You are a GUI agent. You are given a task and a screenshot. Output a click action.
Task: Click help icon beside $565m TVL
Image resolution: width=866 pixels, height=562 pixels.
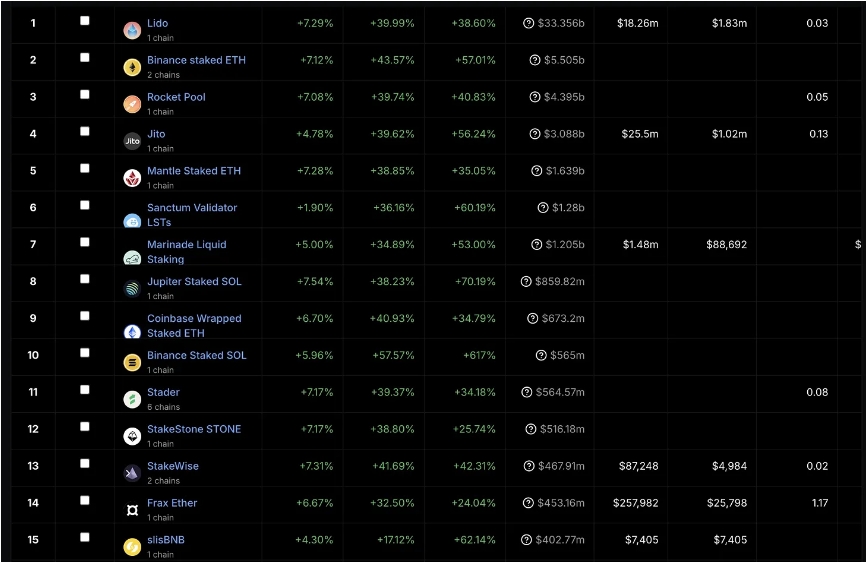point(541,356)
